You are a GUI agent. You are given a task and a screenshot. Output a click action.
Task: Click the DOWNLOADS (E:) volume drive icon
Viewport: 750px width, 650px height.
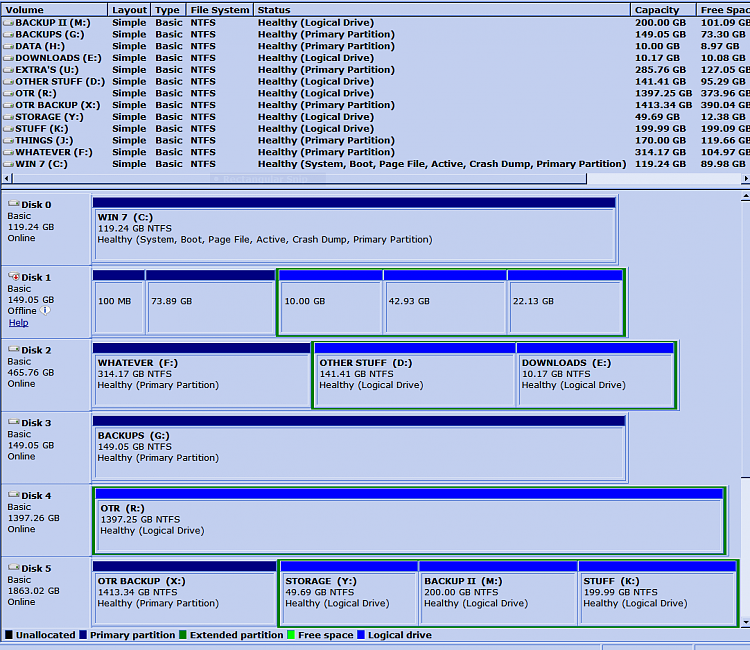point(8,58)
